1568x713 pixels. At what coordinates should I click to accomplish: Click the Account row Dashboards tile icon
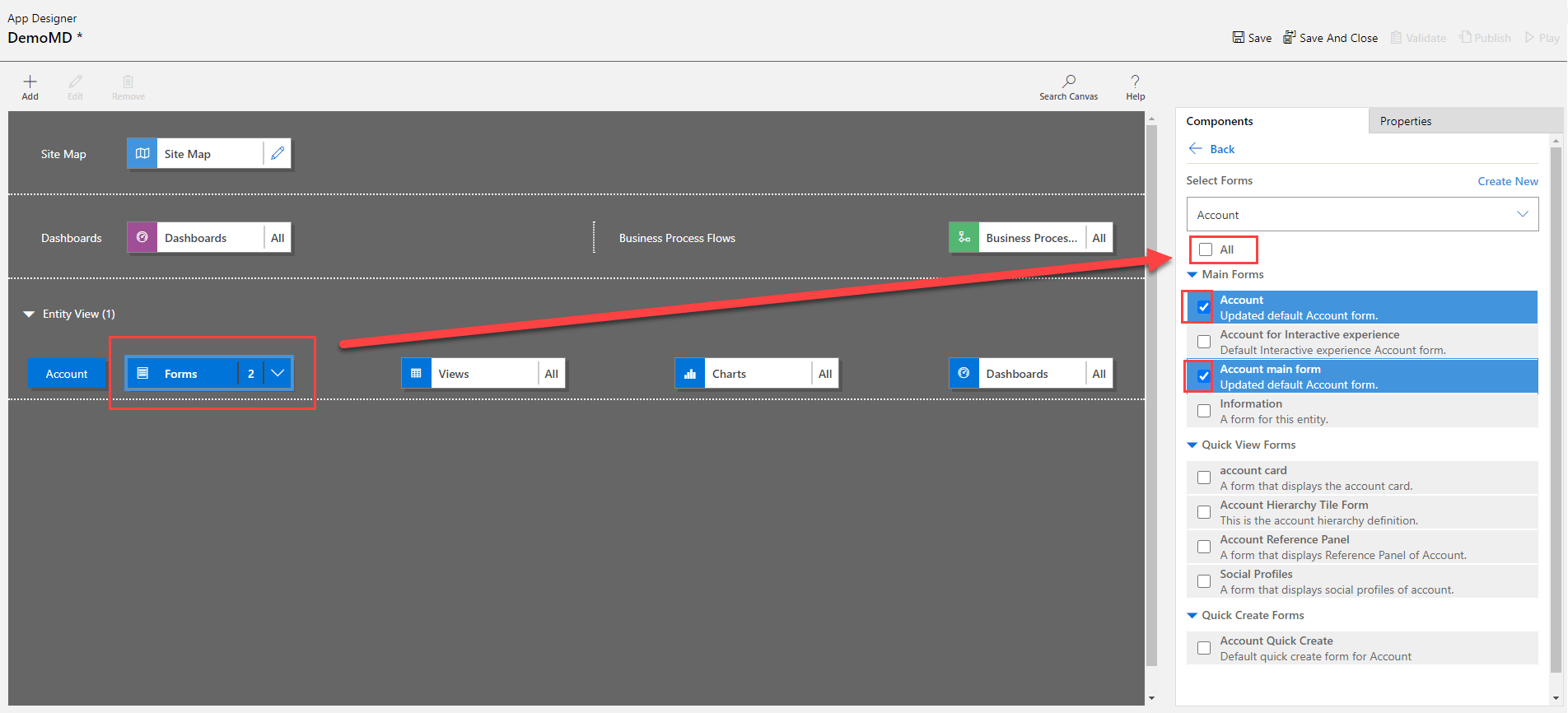coord(964,373)
